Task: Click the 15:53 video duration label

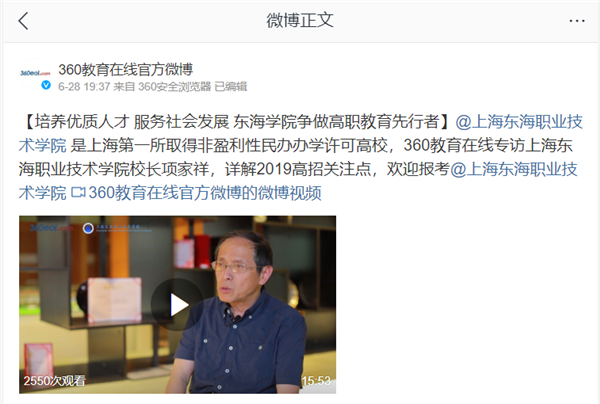Action: pos(316,381)
